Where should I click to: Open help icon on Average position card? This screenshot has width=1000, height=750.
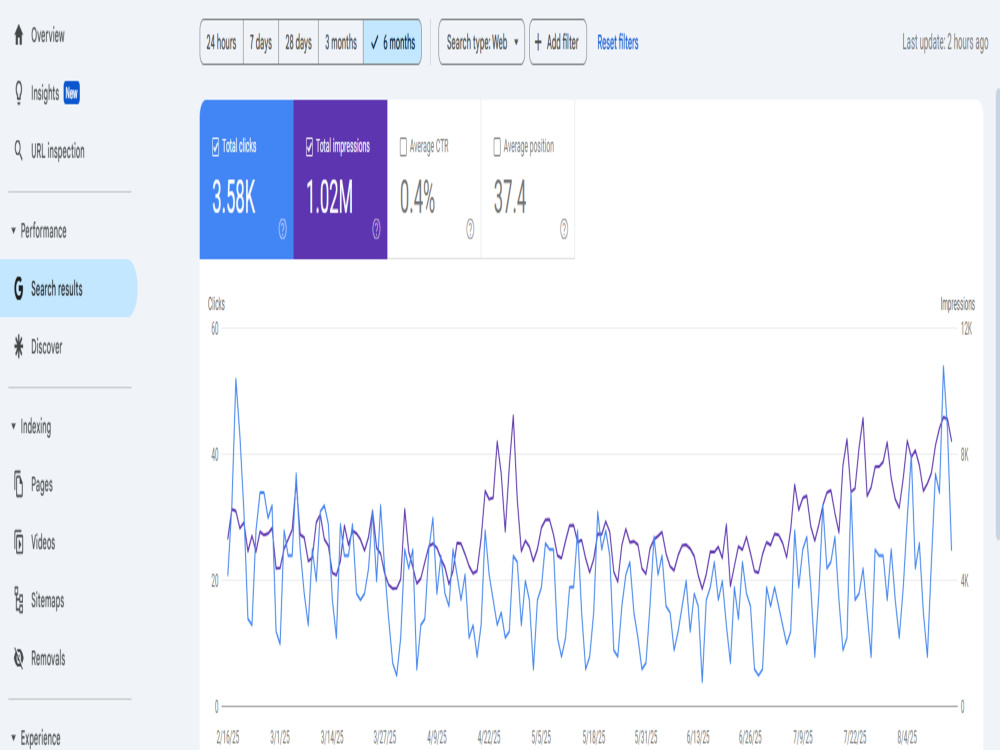click(564, 229)
